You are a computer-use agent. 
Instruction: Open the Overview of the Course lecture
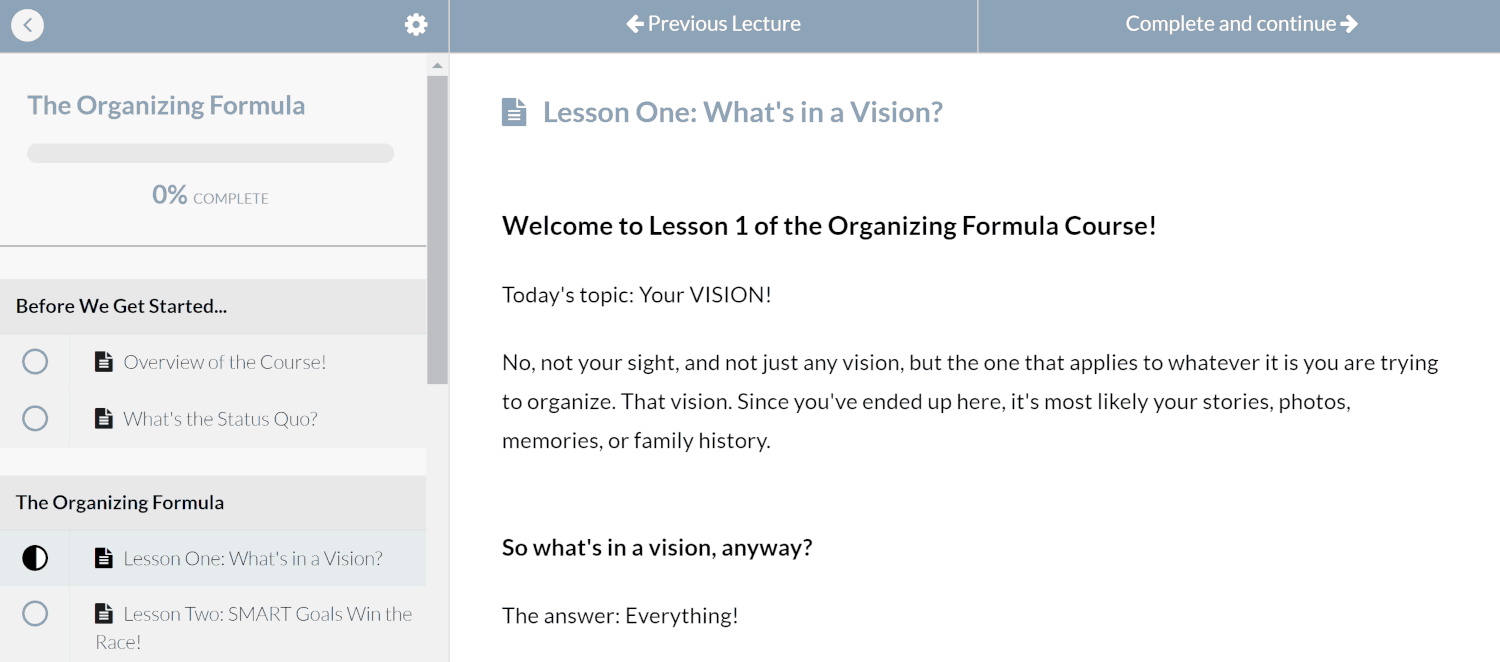tap(225, 362)
